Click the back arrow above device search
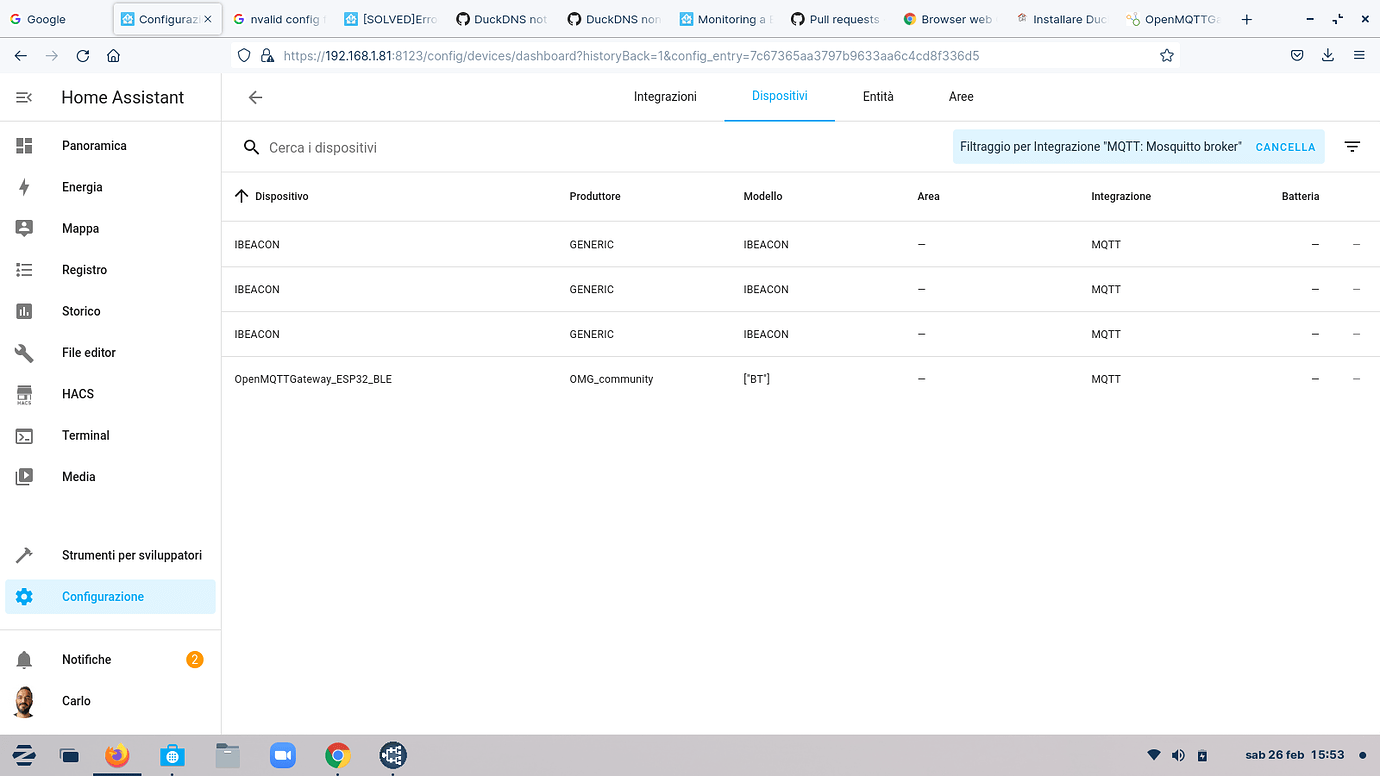1380x776 pixels. [x=255, y=97]
